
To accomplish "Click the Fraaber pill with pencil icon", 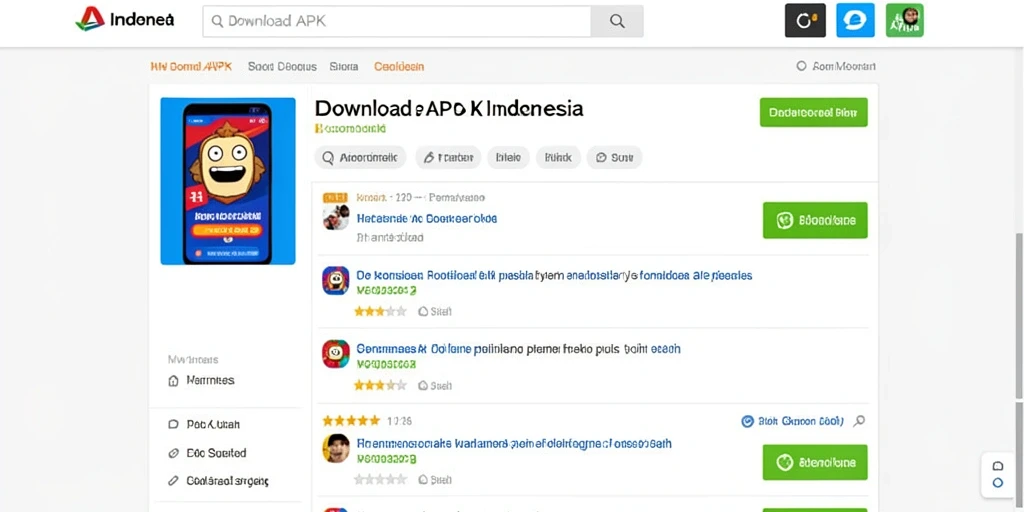I will click(x=448, y=157).
